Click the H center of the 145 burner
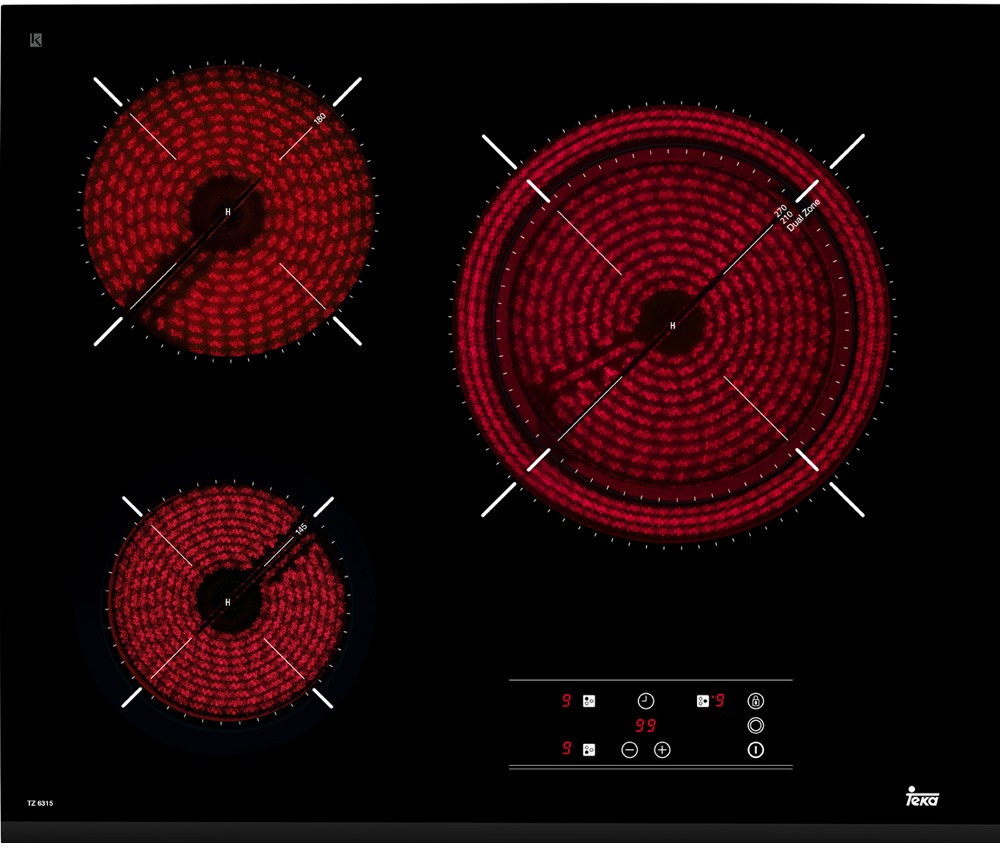The image size is (1000, 848). tap(228, 602)
